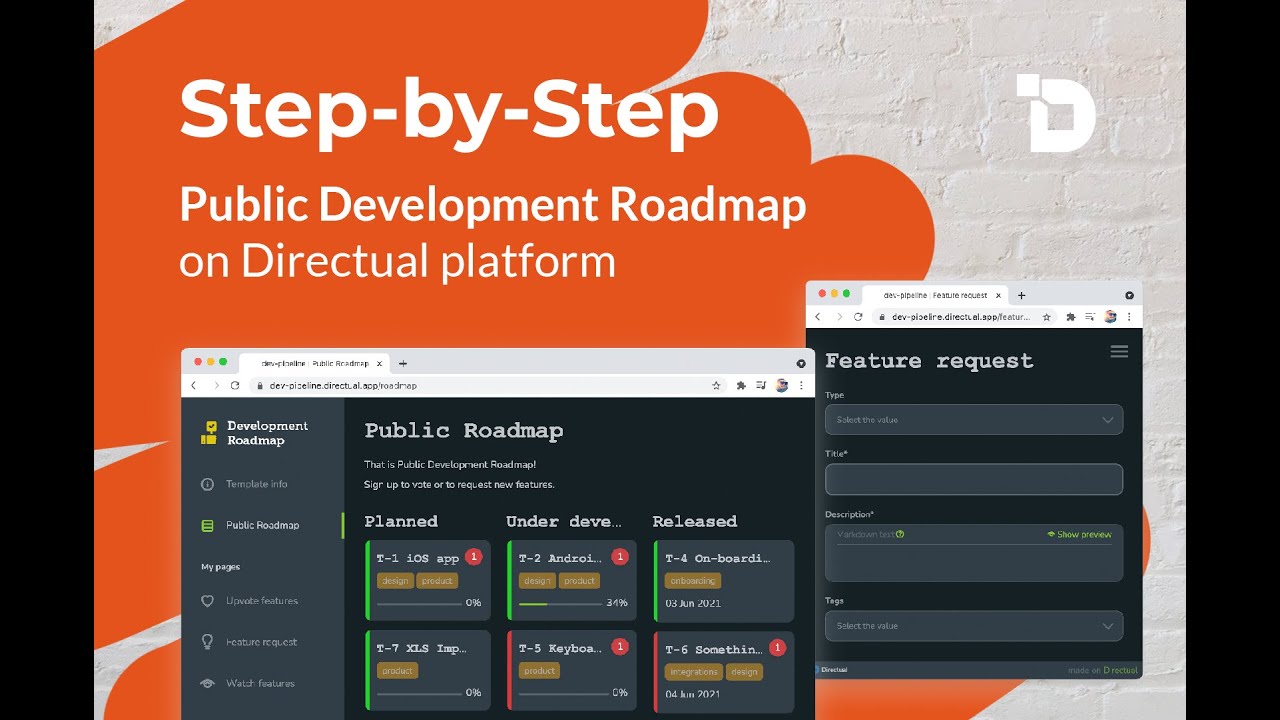Go forward in the Public Roadmap browser window
This screenshot has width=1280, height=720.
point(215,385)
